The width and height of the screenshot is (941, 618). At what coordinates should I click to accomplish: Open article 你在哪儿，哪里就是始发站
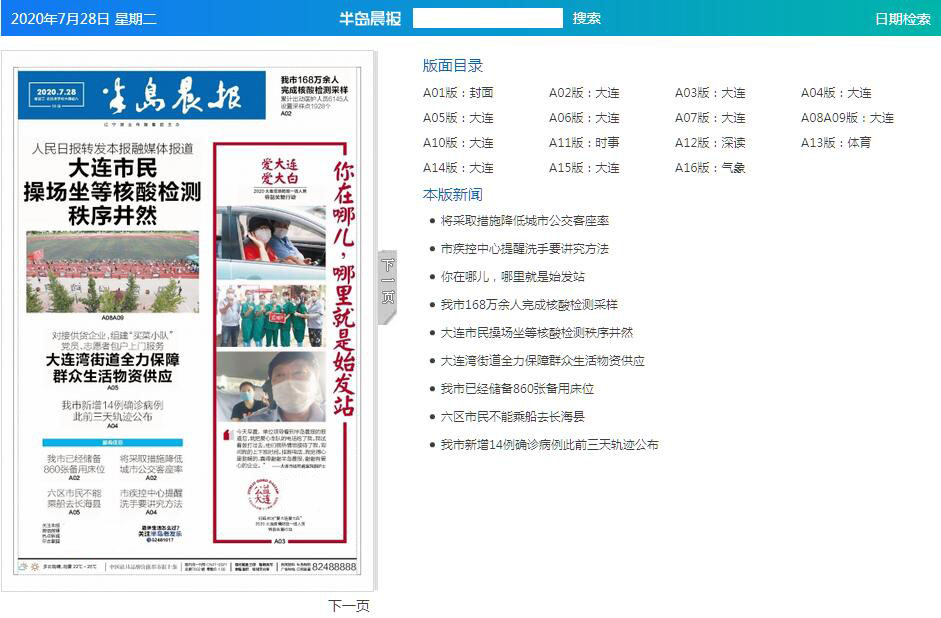click(513, 277)
